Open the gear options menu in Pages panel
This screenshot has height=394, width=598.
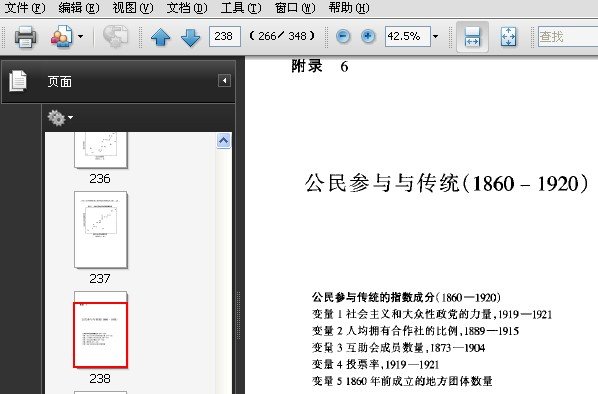coord(60,118)
